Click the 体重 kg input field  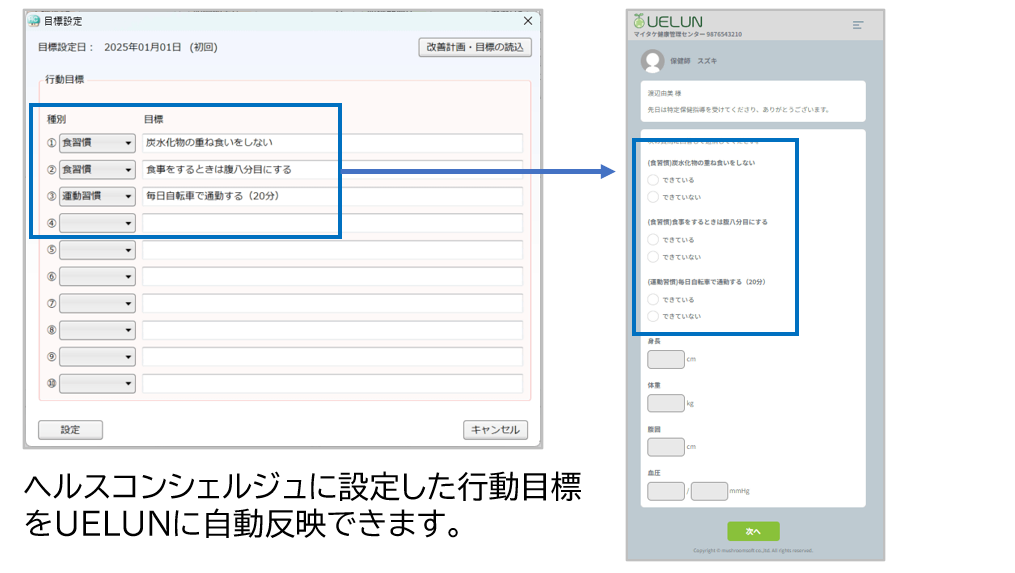[x=665, y=403]
